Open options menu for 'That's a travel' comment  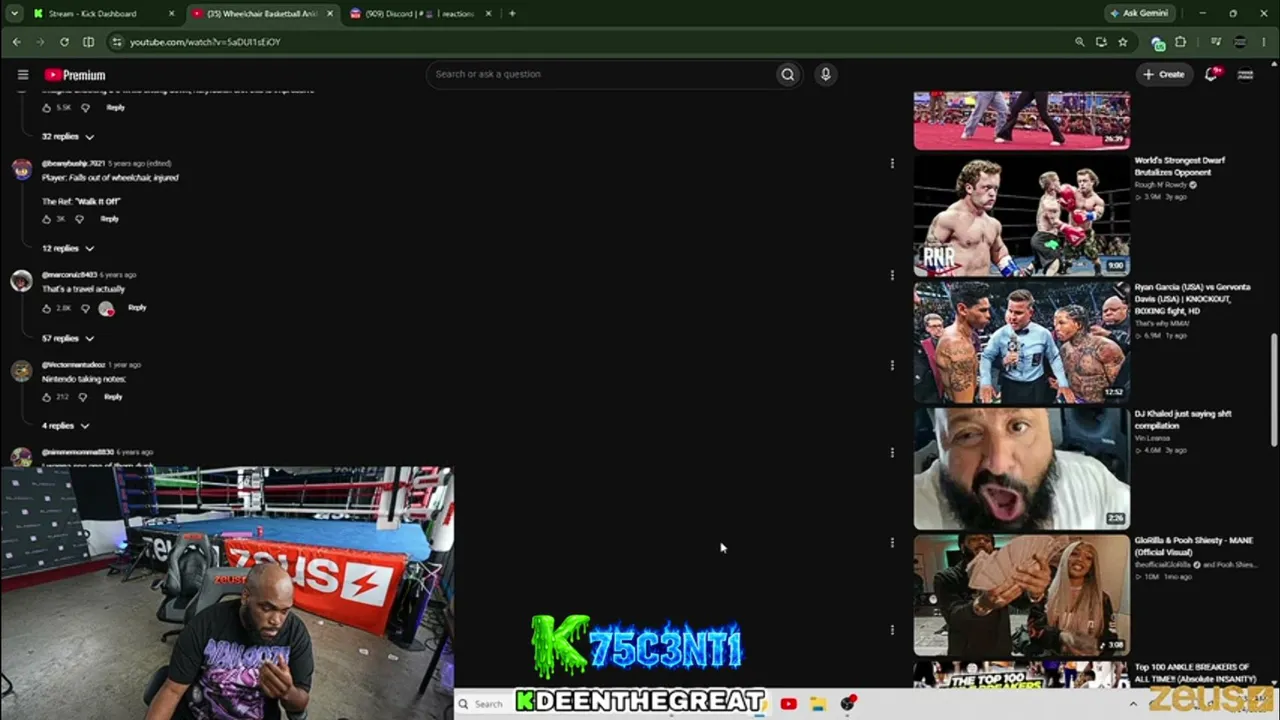click(x=892, y=275)
